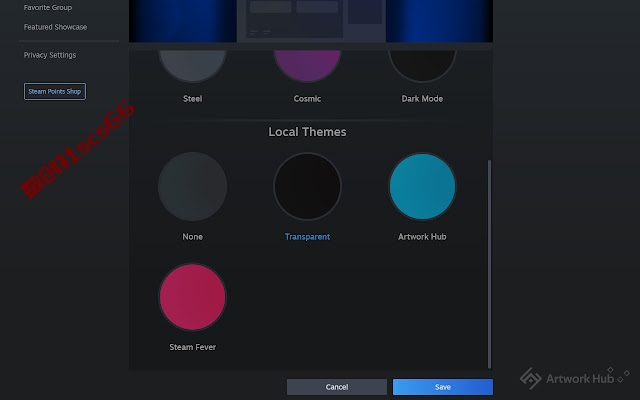This screenshot has width=640, height=400.
Task: Choose the teal Artwork Hub theme circle
Action: pyautogui.click(x=422, y=187)
